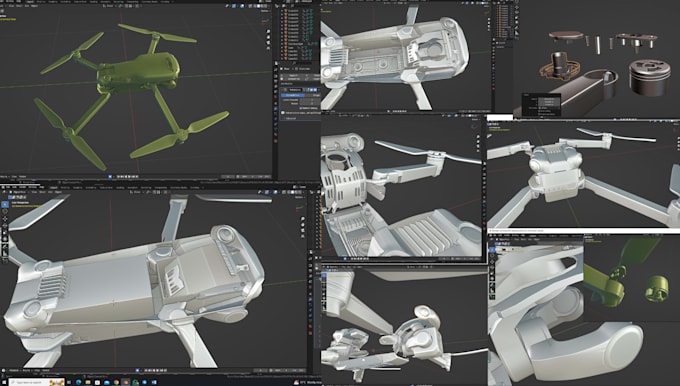This screenshot has height=386, width=680.
Task: Select the Select Box tool in lower-left Blender window
Action: [5, 204]
